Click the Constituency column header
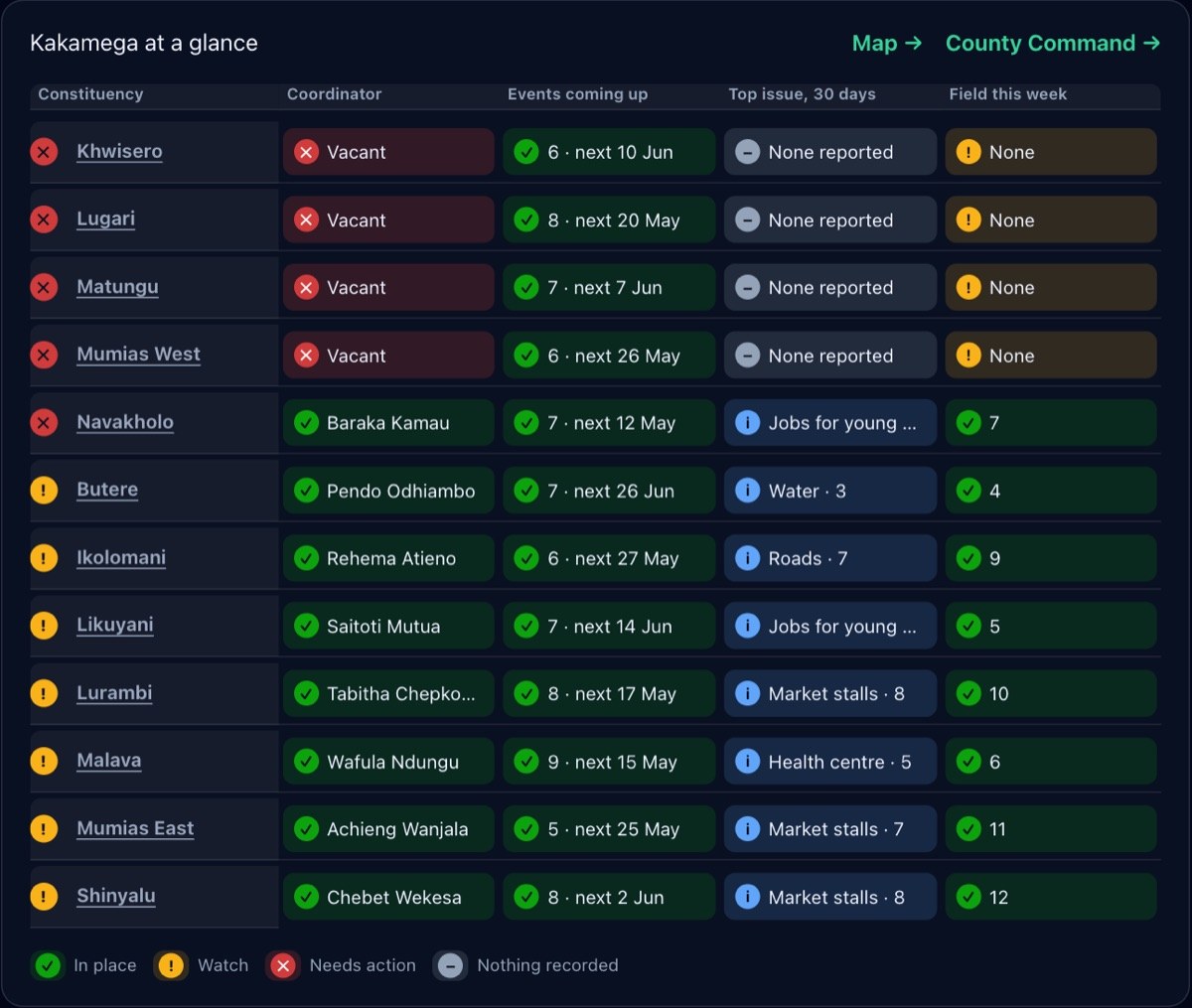Image resolution: width=1192 pixels, height=1008 pixels. coord(90,94)
